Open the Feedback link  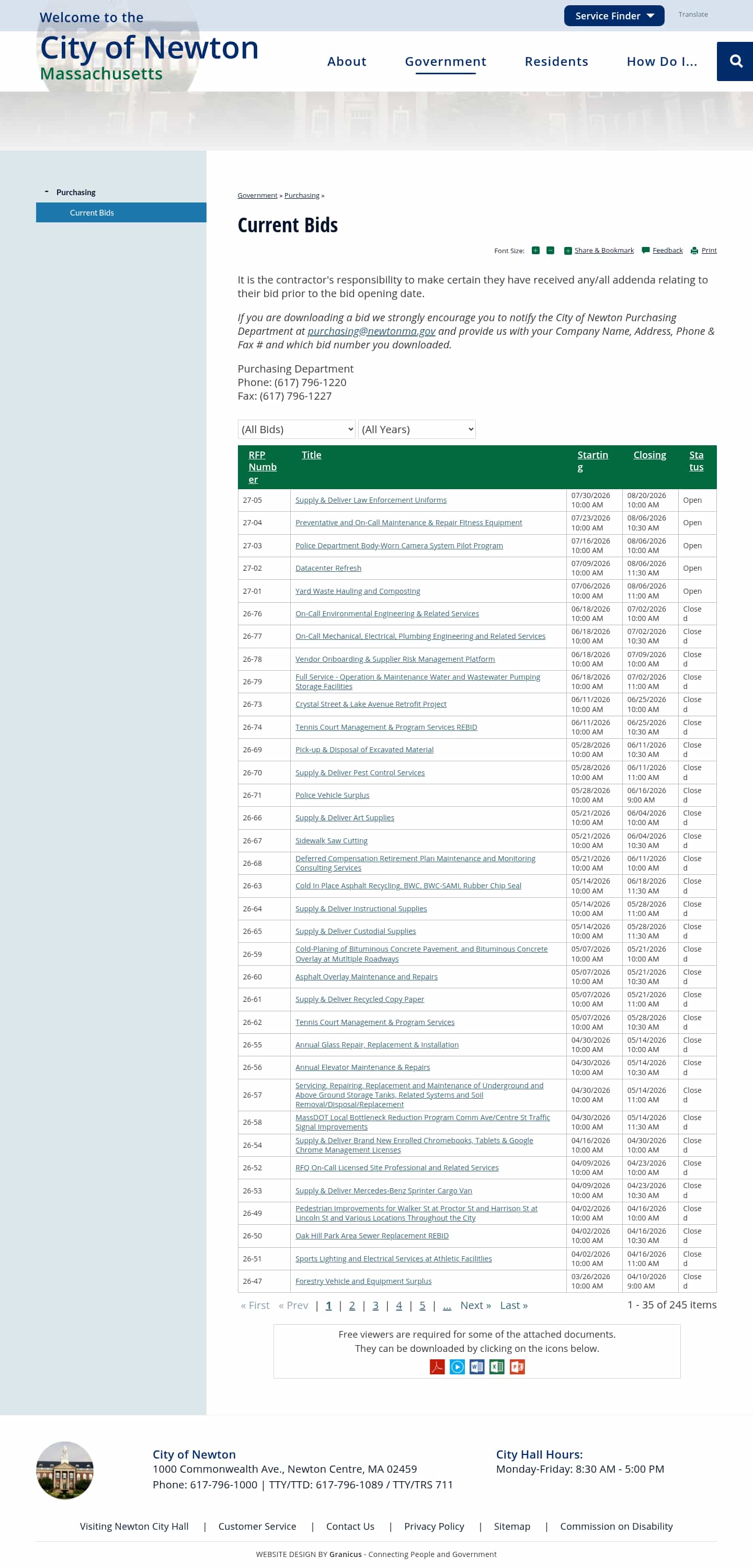pos(668,250)
